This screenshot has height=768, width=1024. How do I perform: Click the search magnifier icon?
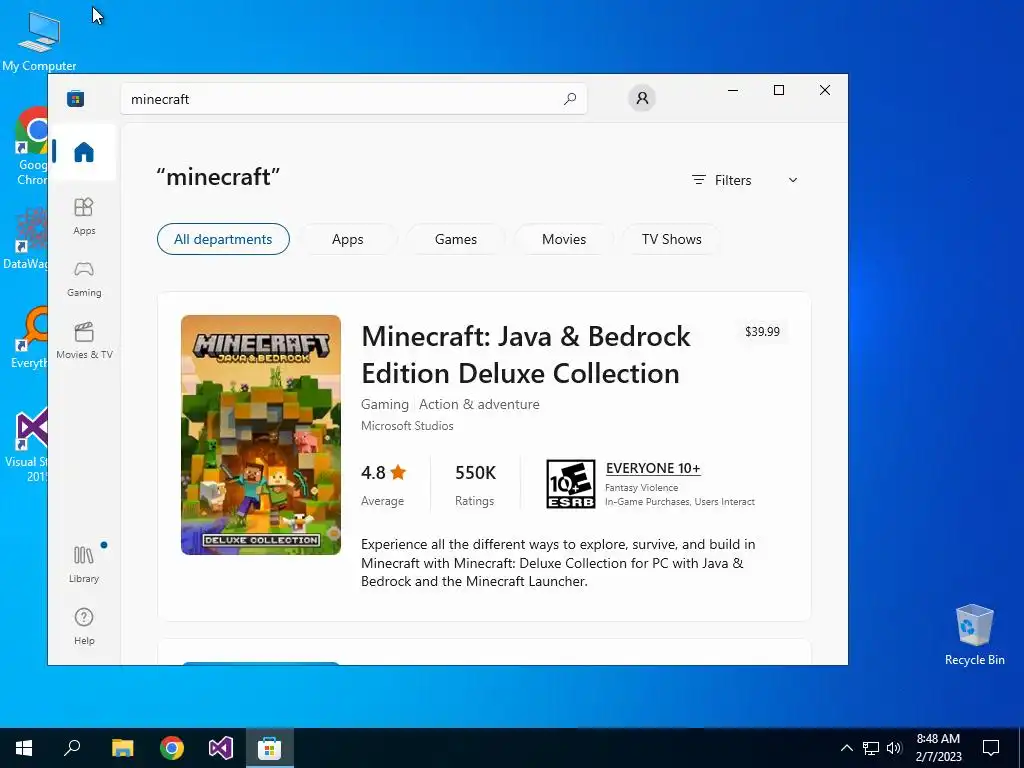click(569, 99)
